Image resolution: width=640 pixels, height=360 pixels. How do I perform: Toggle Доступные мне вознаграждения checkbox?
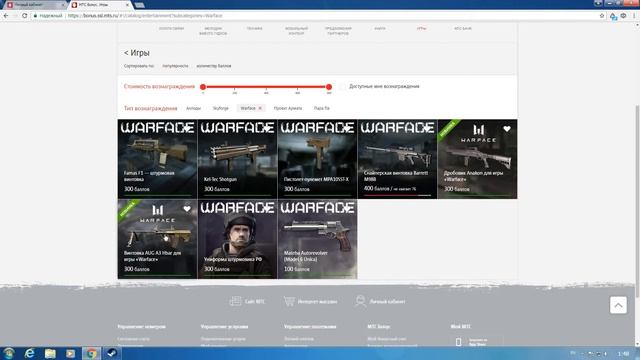tap(342, 87)
